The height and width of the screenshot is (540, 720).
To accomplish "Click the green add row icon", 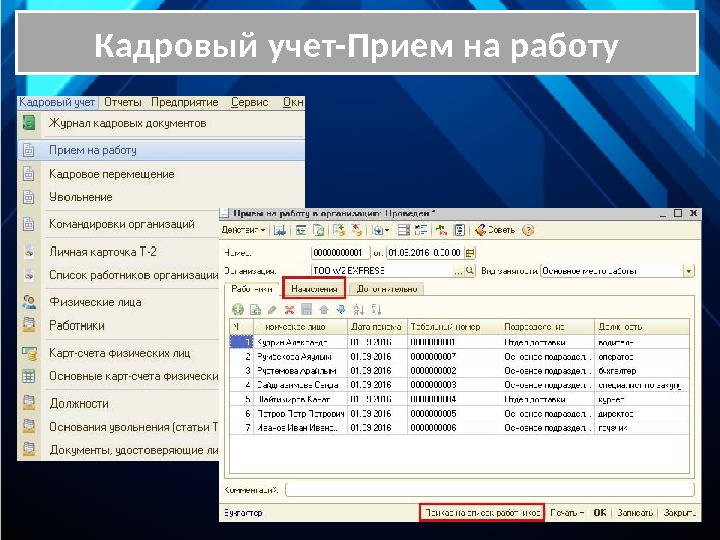I will (237, 309).
